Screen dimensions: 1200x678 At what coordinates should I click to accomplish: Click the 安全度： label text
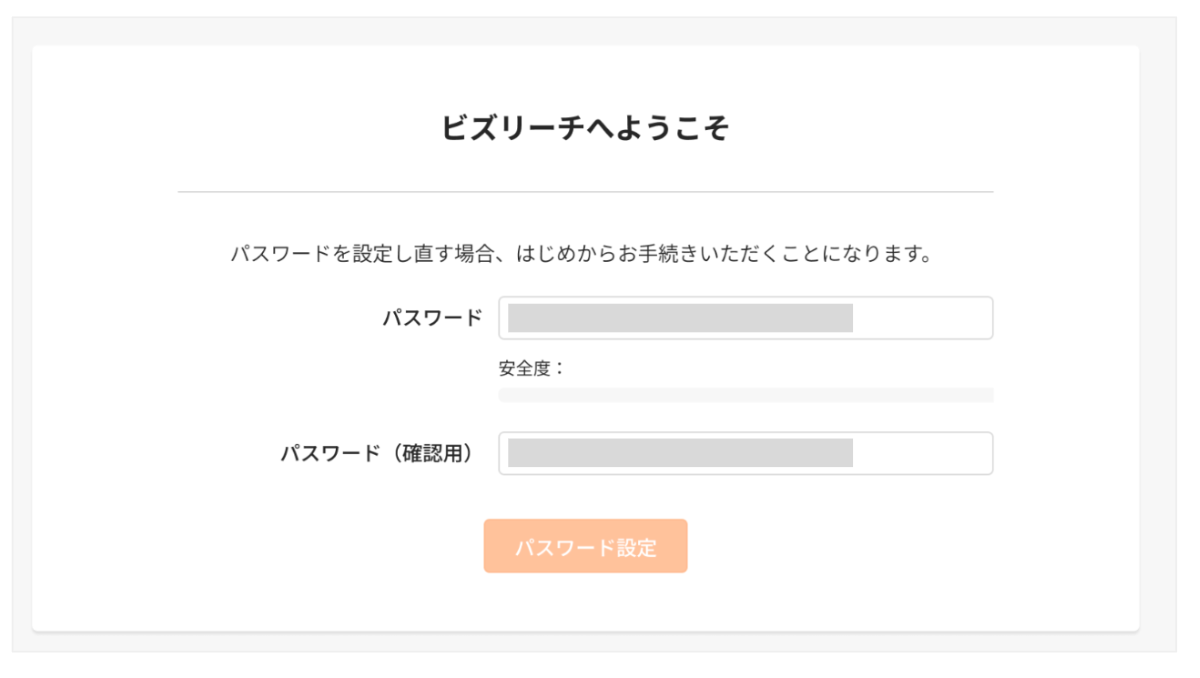532,368
